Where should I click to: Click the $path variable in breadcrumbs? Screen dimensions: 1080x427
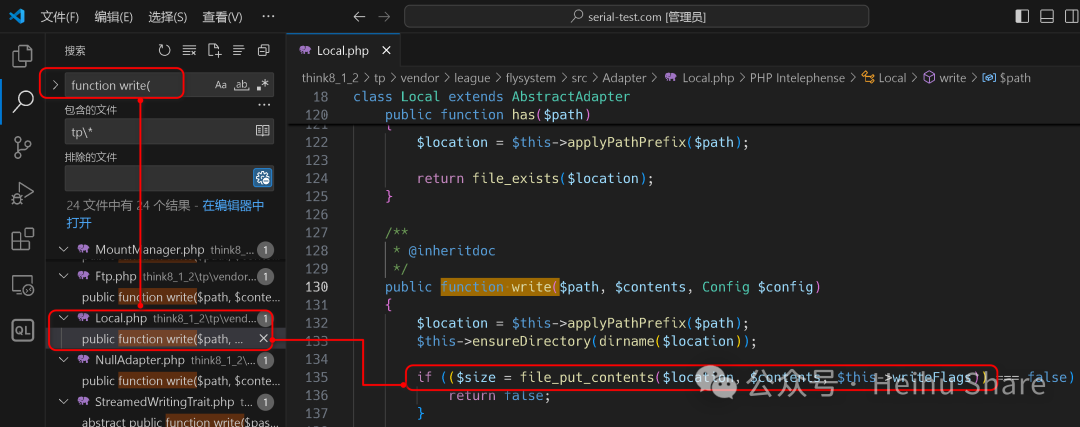pyautogui.click(x=1007, y=78)
